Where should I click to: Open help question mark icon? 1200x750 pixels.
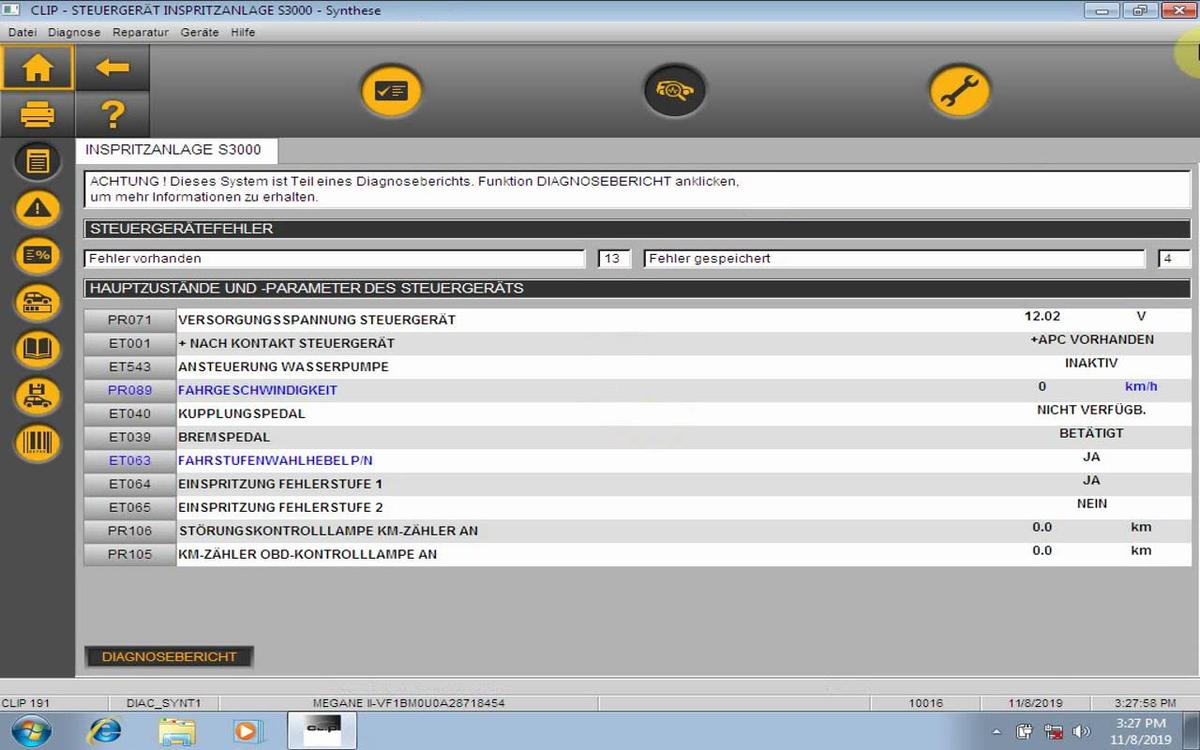point(112,115)
